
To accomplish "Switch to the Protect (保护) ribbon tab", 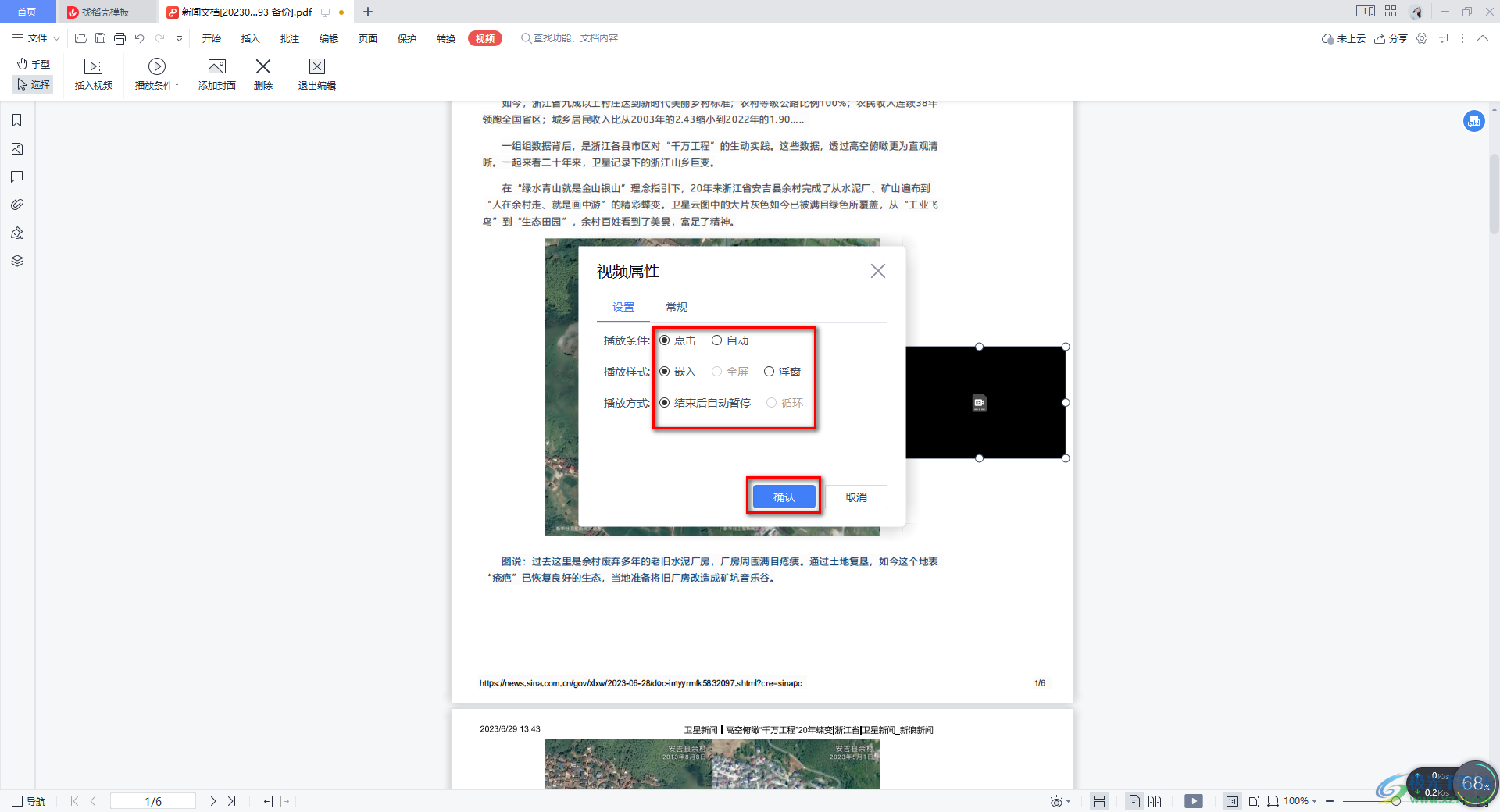I will (x=407, y=38).
